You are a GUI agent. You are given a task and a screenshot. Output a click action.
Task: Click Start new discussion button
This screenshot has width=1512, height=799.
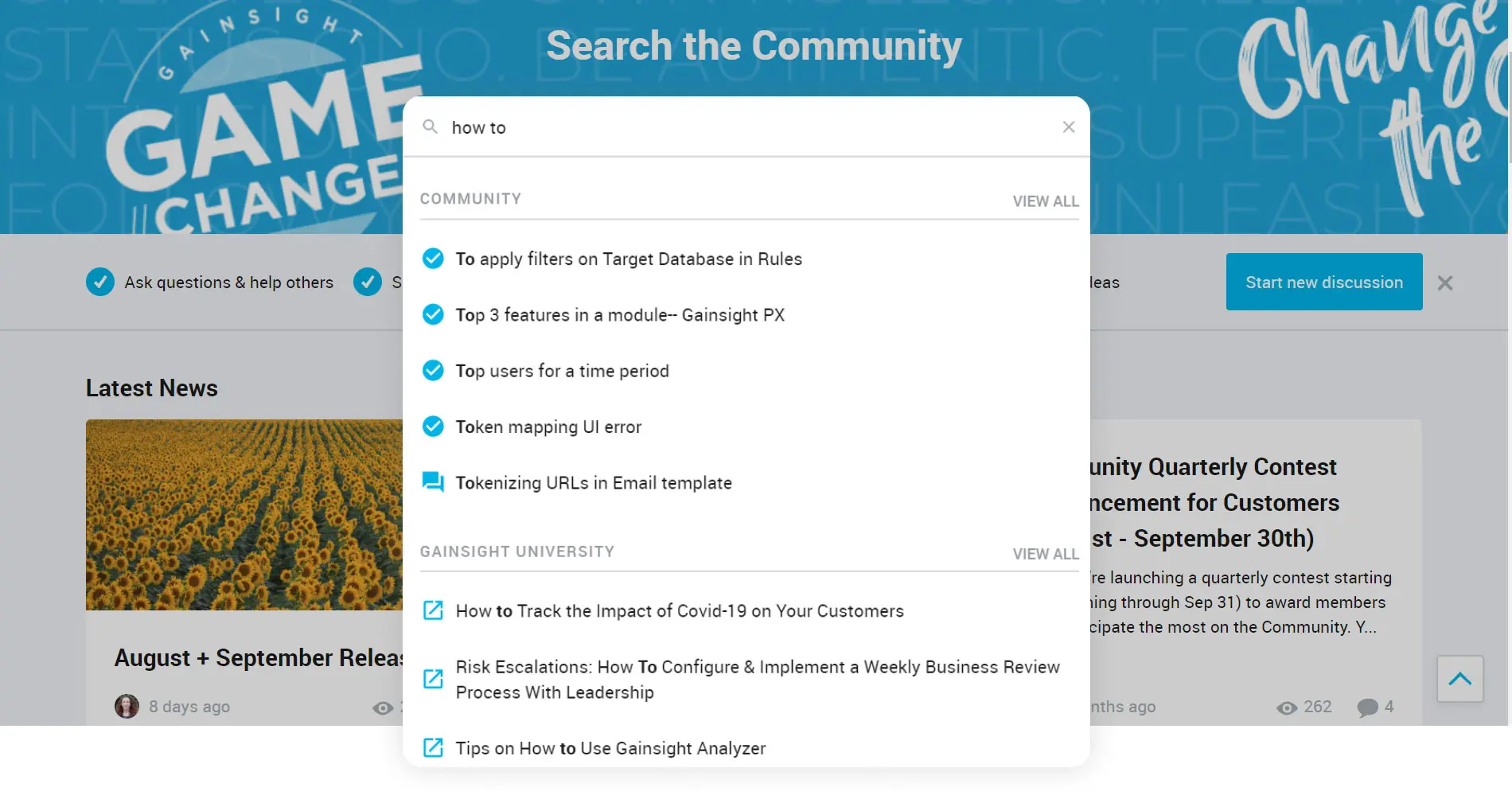tap(1323, 282)
